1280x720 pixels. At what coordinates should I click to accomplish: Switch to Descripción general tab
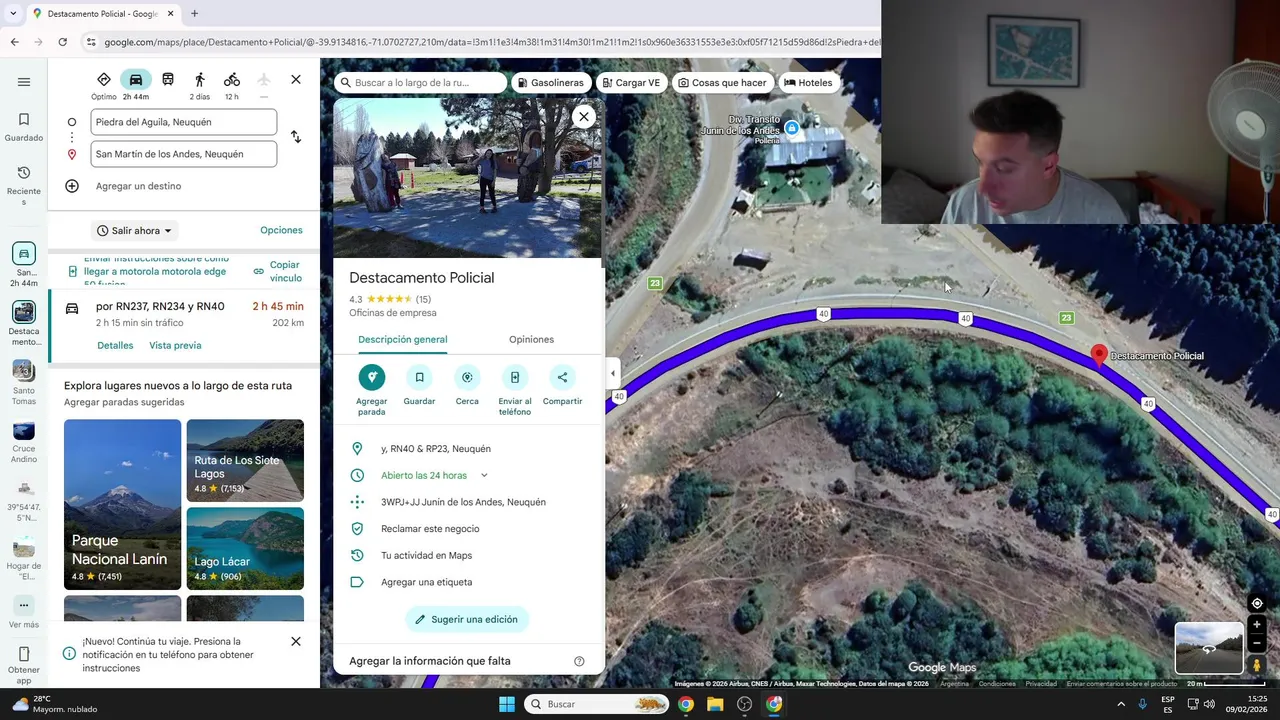point(402,339)
